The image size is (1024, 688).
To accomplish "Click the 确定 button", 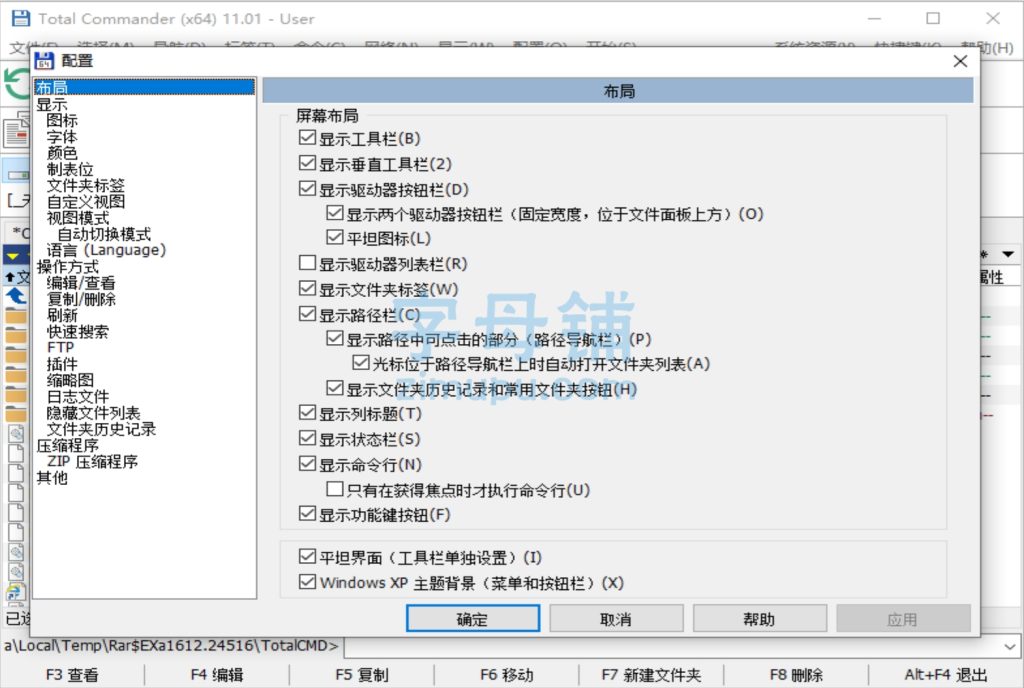I will click(473, 618).
